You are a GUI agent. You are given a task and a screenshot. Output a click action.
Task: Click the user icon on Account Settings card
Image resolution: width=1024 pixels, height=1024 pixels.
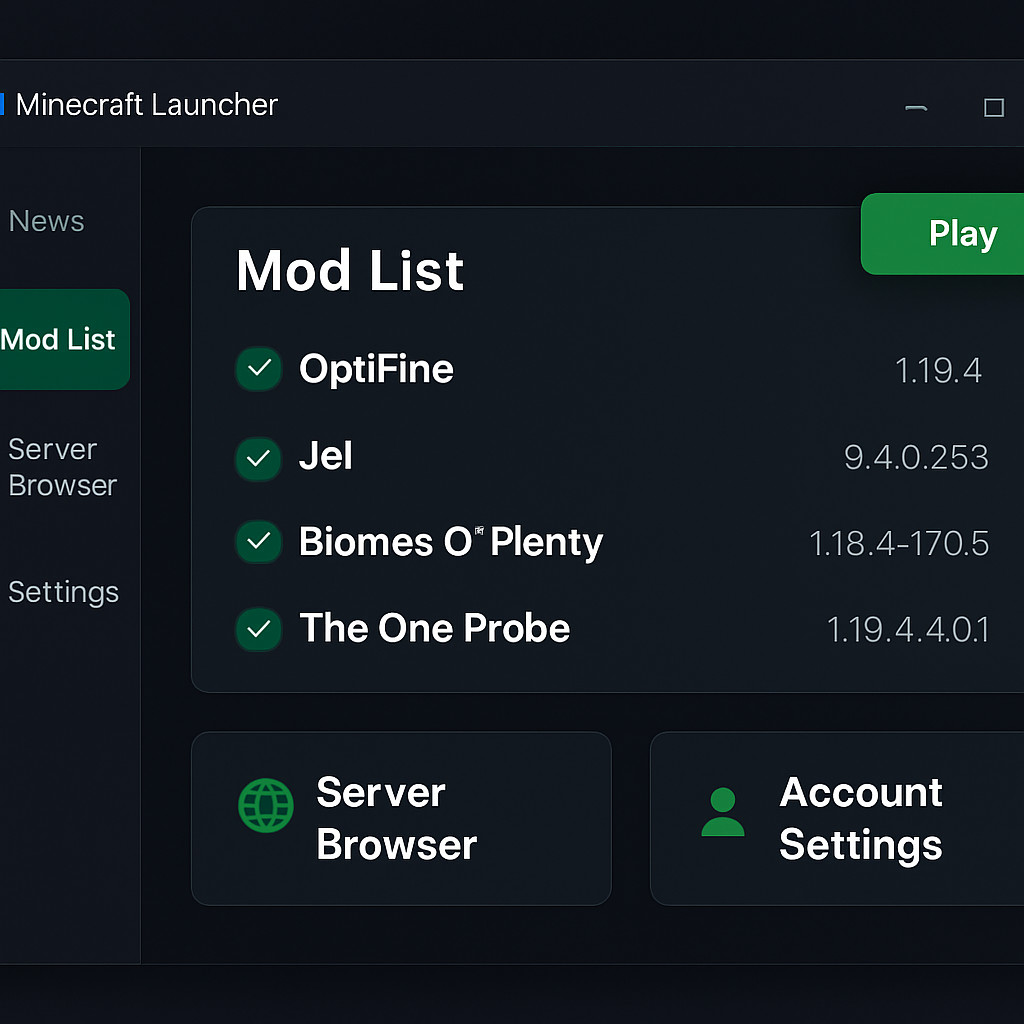(722, 812)
